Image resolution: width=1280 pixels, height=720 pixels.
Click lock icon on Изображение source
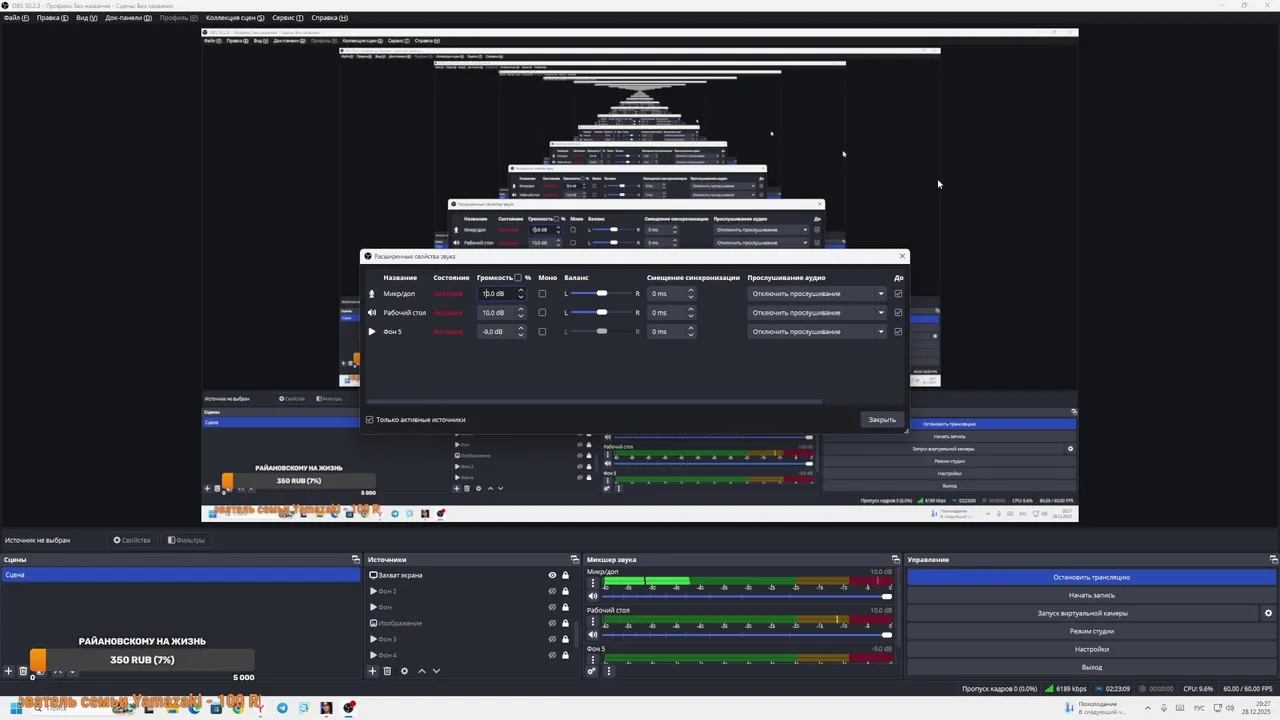click(565, 623)
